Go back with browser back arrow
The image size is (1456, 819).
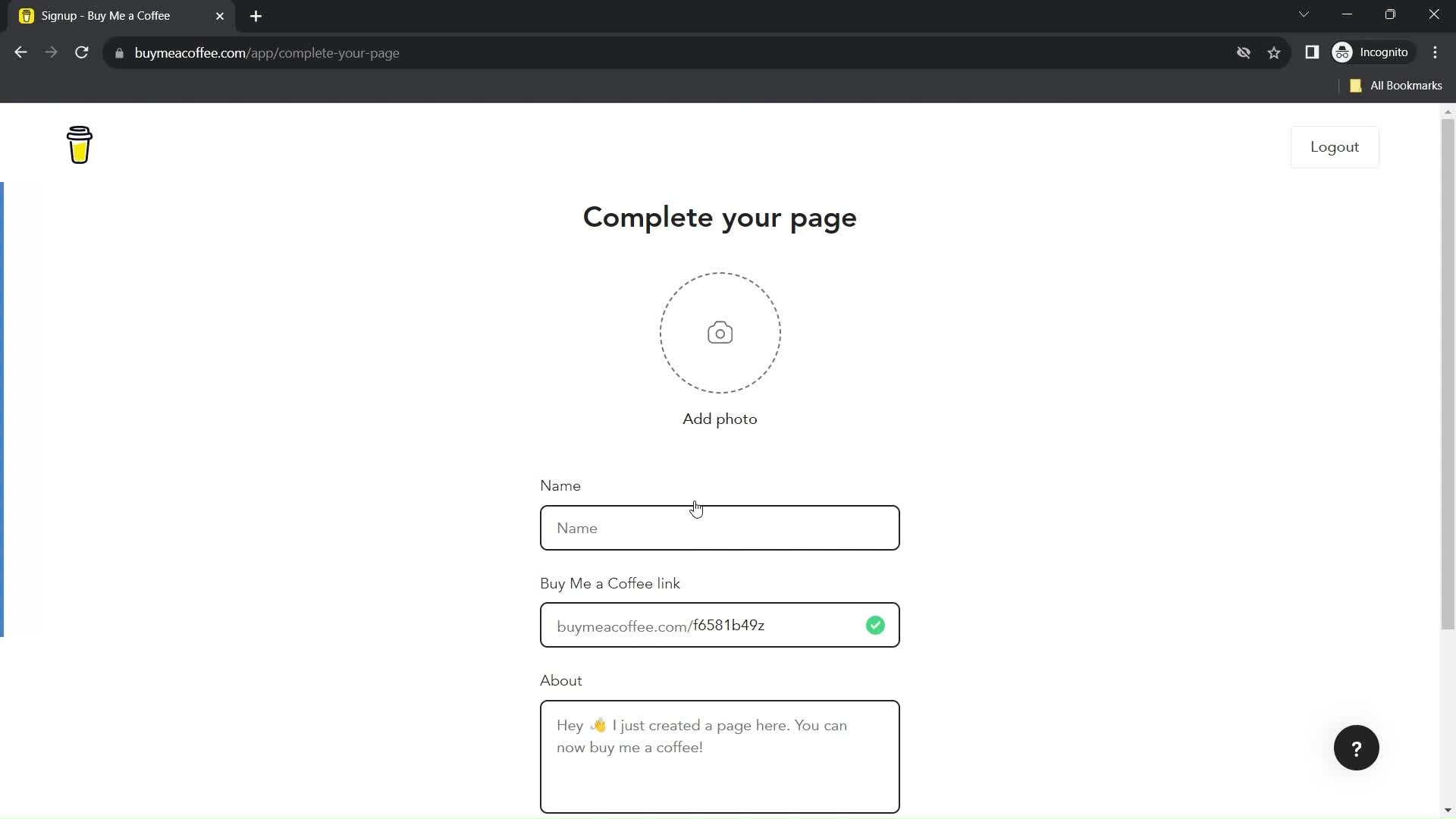(x=20, y=52)
